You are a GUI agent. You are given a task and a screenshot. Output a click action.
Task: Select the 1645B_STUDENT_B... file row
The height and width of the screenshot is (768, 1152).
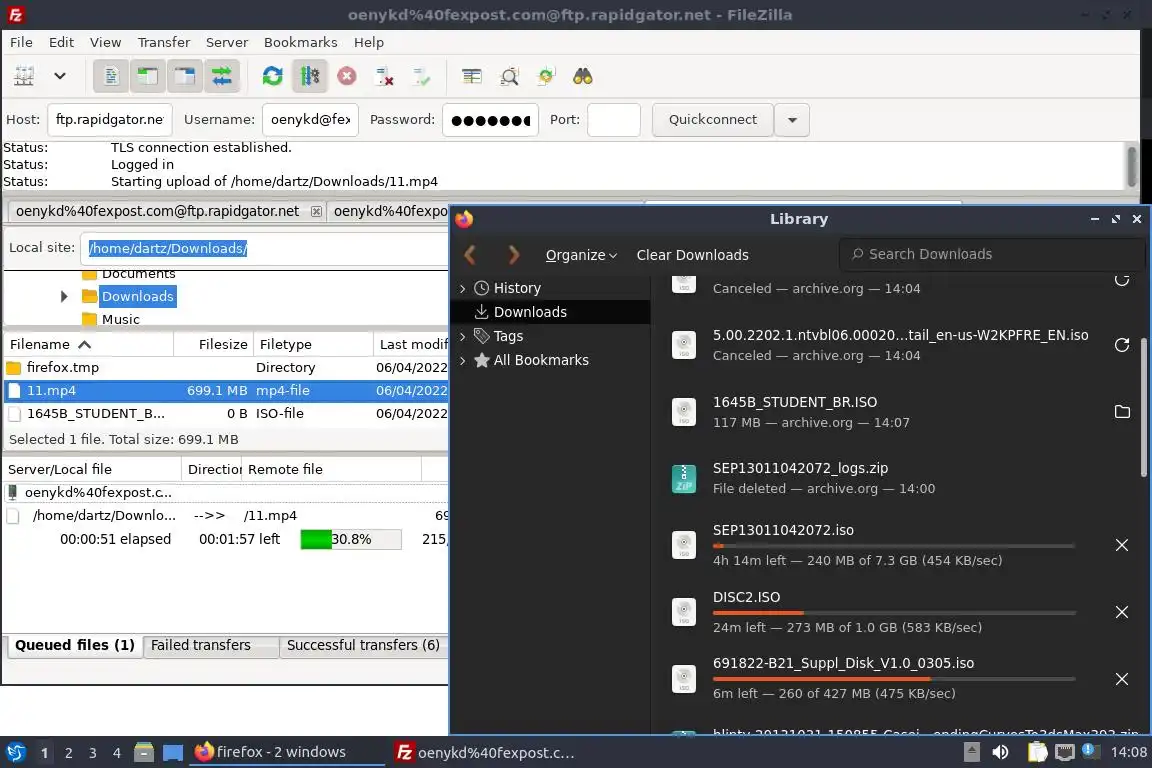(x=226, y=413)
